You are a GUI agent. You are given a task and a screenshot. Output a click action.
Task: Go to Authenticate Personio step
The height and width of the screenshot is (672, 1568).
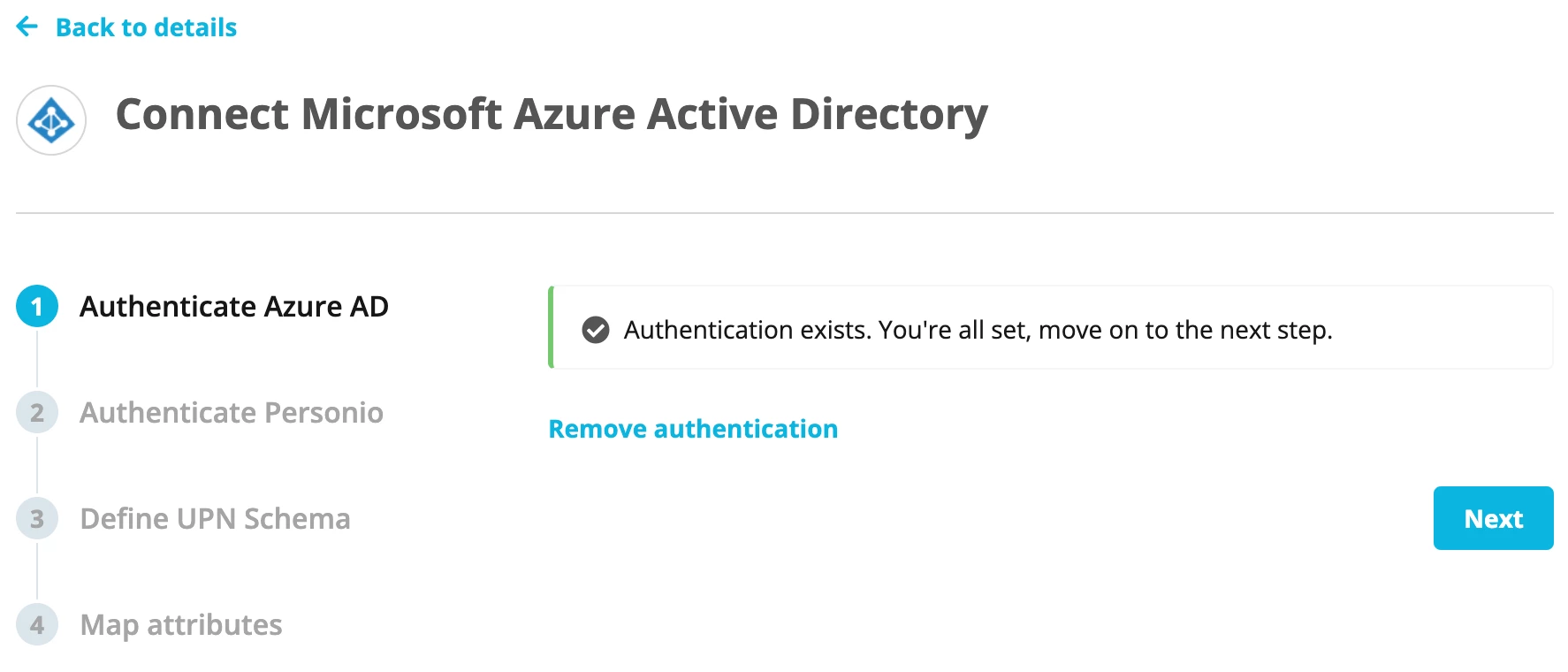click(232, 413)
